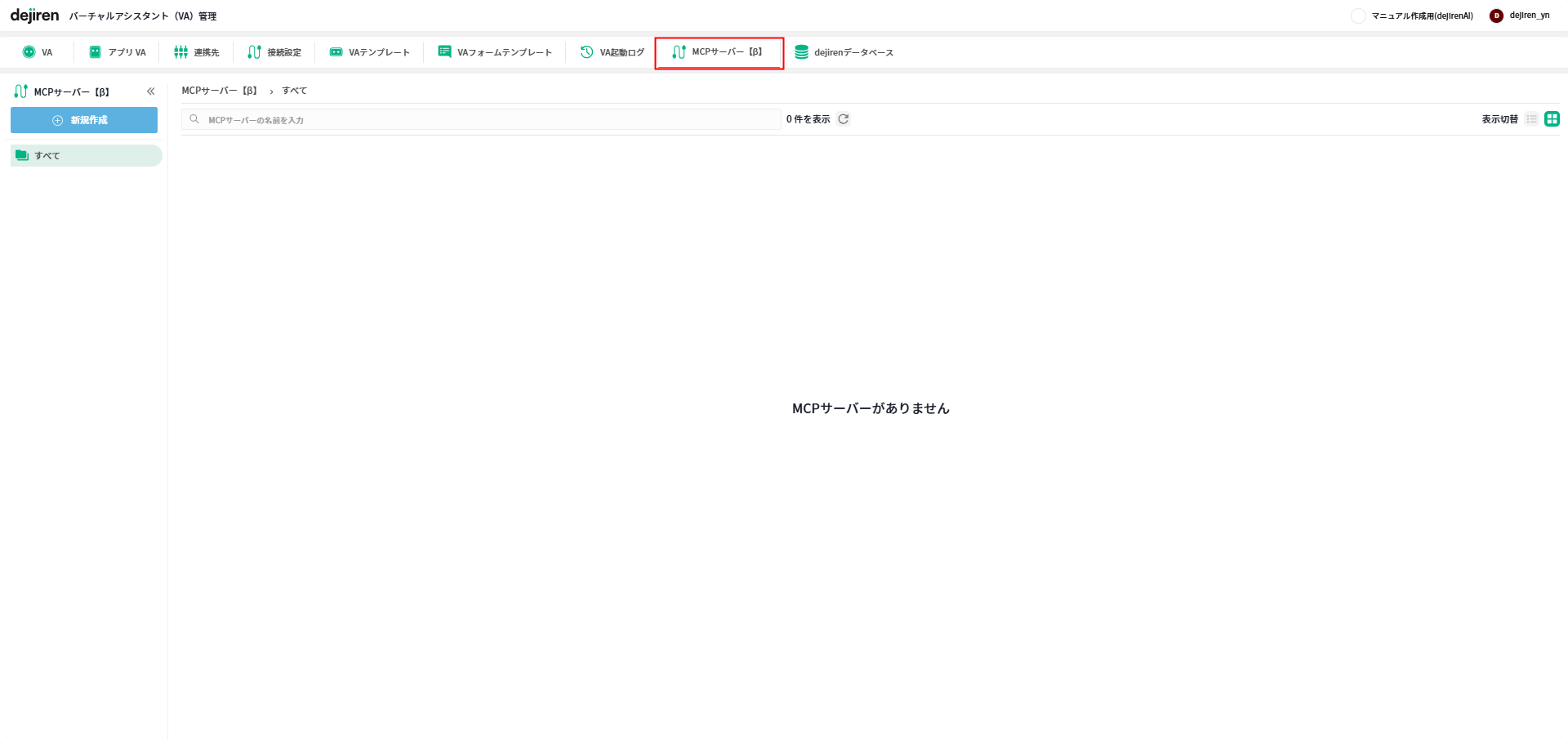Open the dejirenデータベース tab

tap(844, 52)
